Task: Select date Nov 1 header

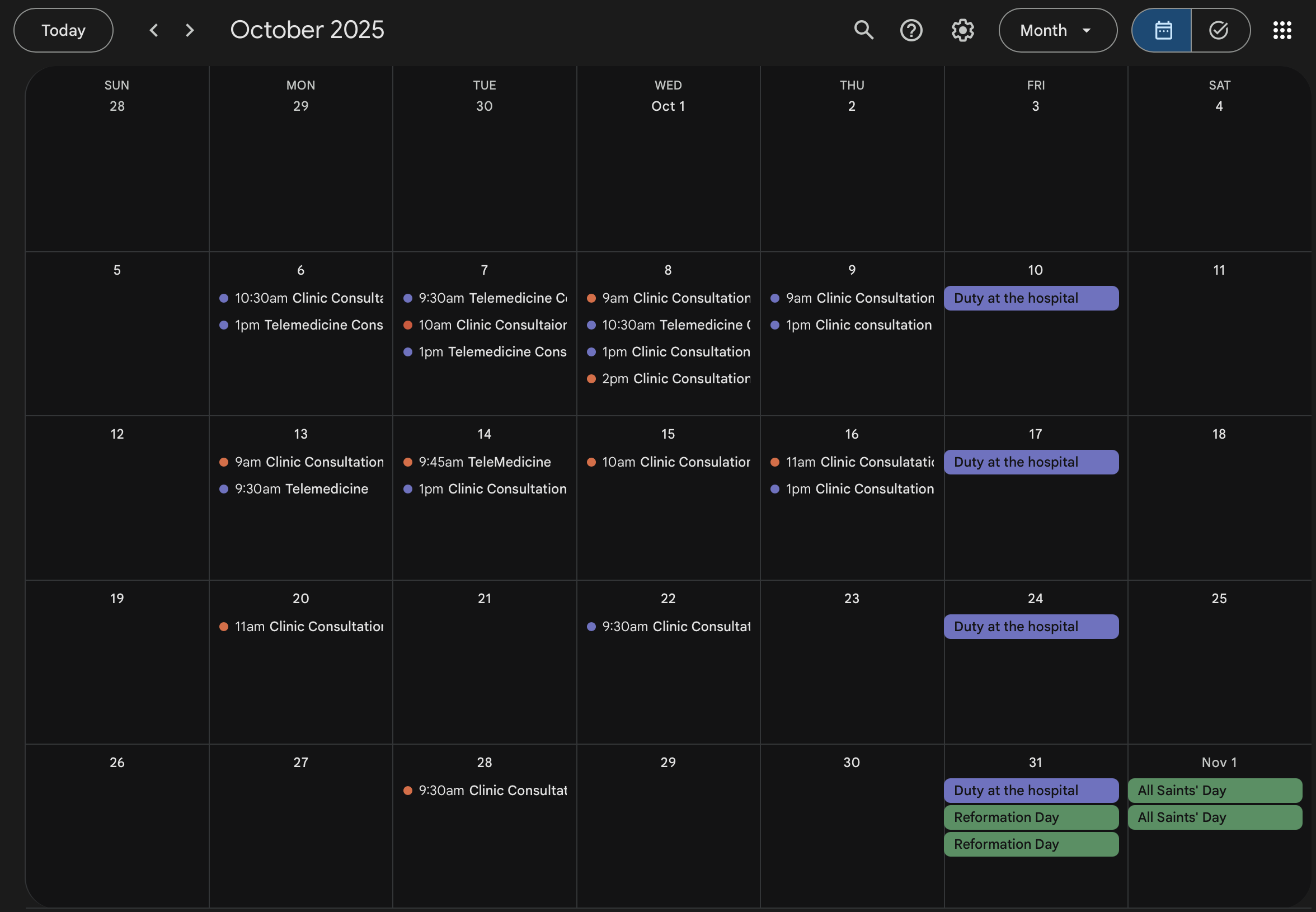Action: pyautogui.click(x=1219, y=763)
